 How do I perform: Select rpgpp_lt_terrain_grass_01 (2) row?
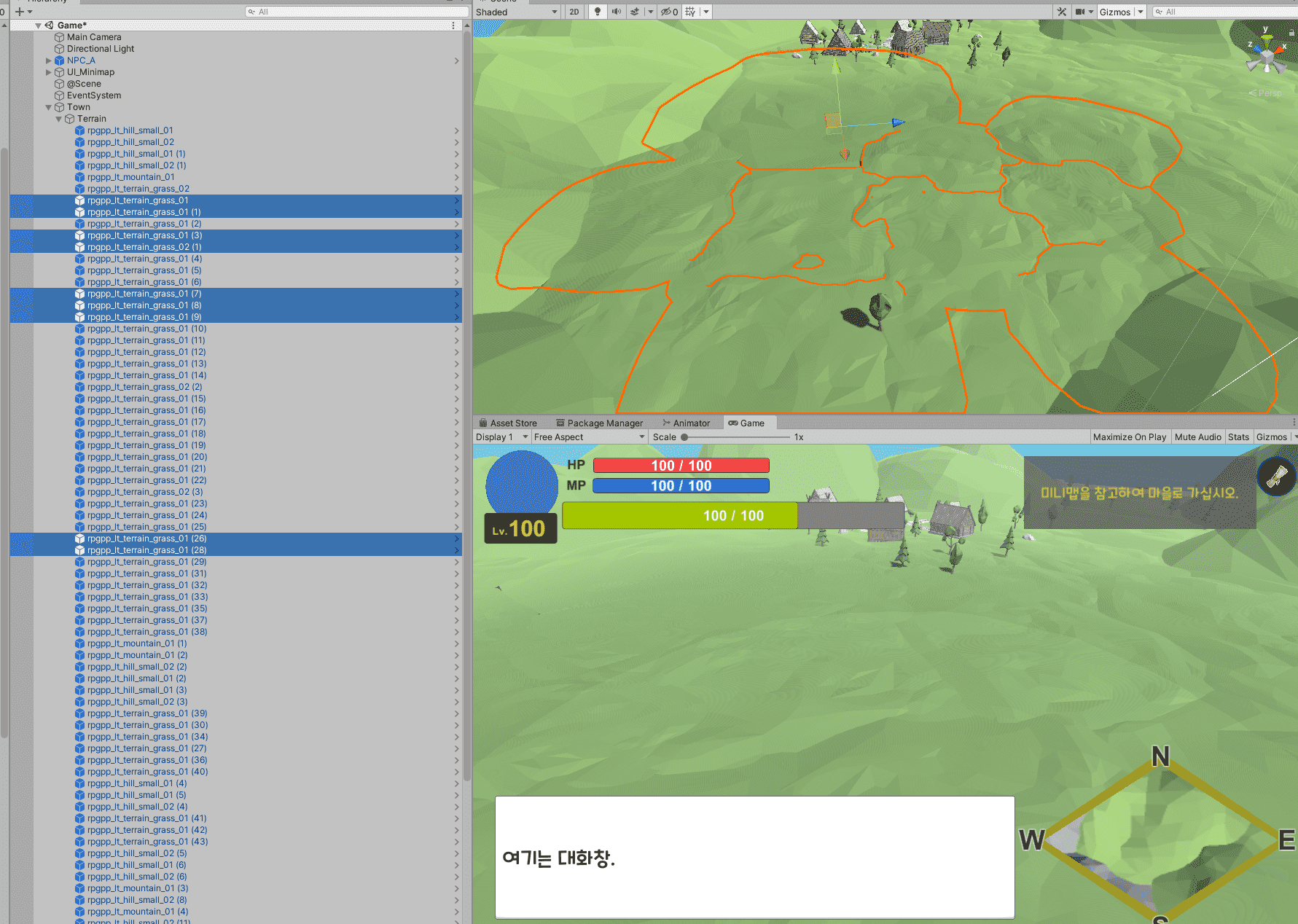tap(236, 224)
